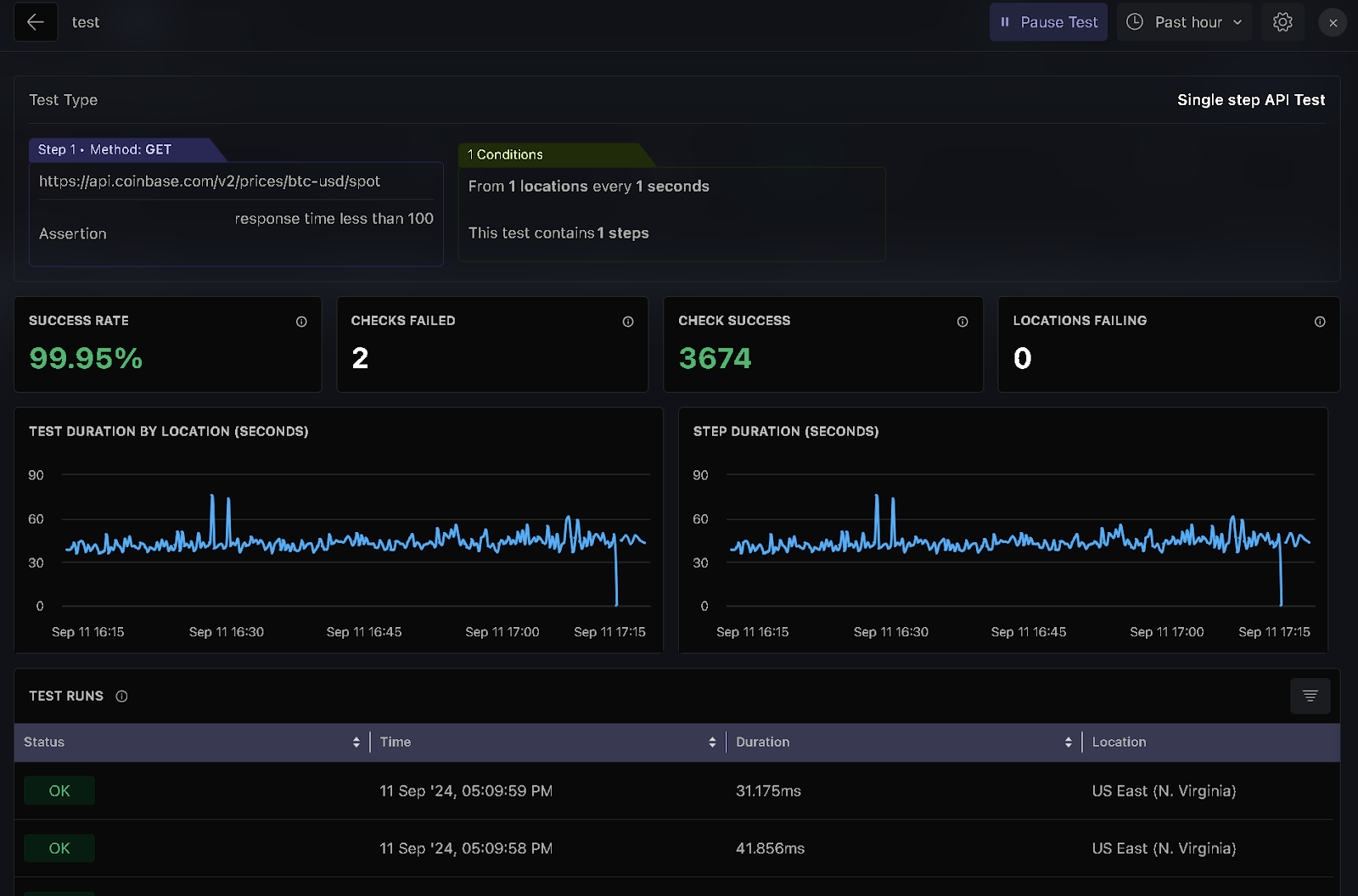Viewport: 1358px width, 896px height.
Task: Select the Step 1 GET request card
Action: click(x=235, y=214)
